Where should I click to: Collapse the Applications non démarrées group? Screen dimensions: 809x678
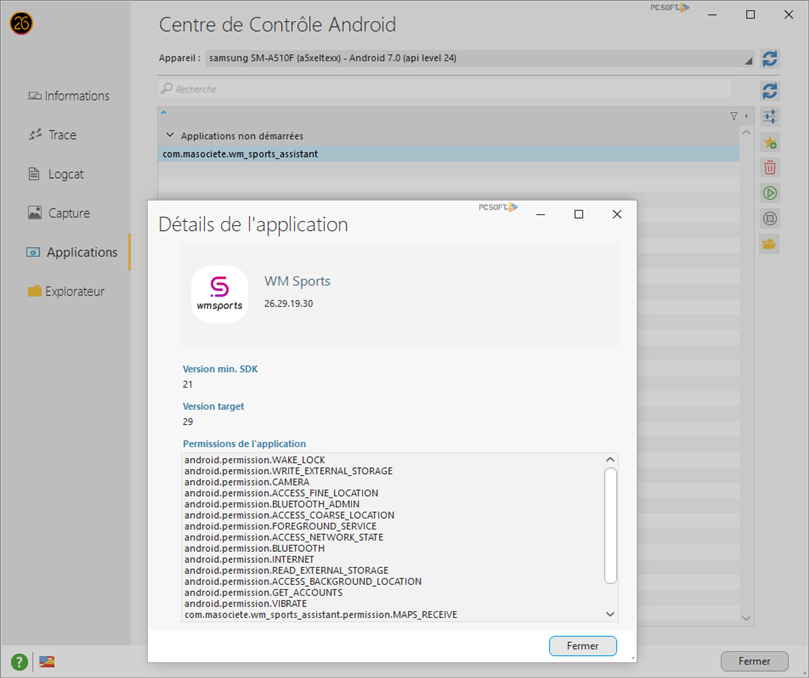point(170,135)
